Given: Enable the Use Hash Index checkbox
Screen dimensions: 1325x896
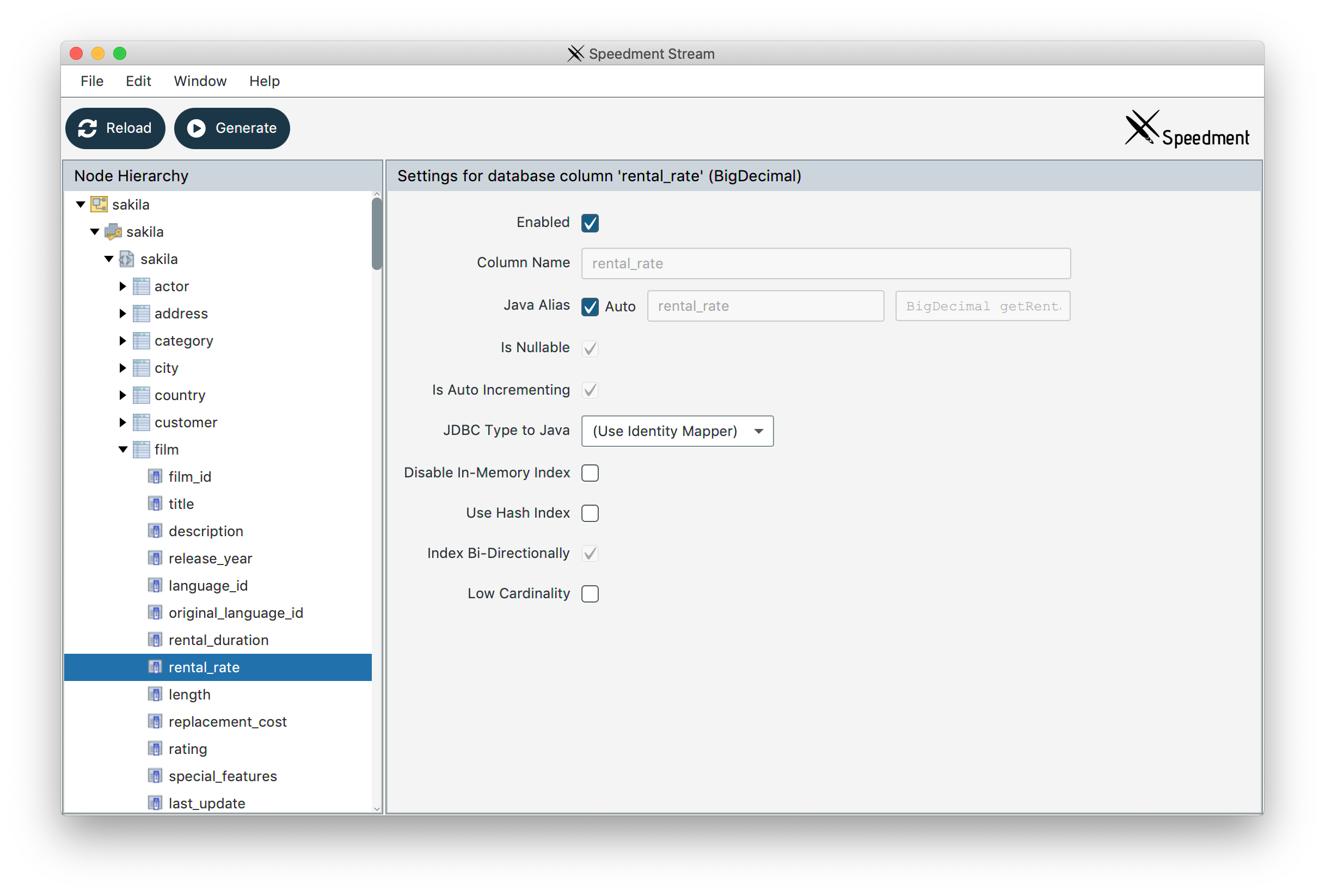Looking at the screenshot, I should [x=590, y=513].
